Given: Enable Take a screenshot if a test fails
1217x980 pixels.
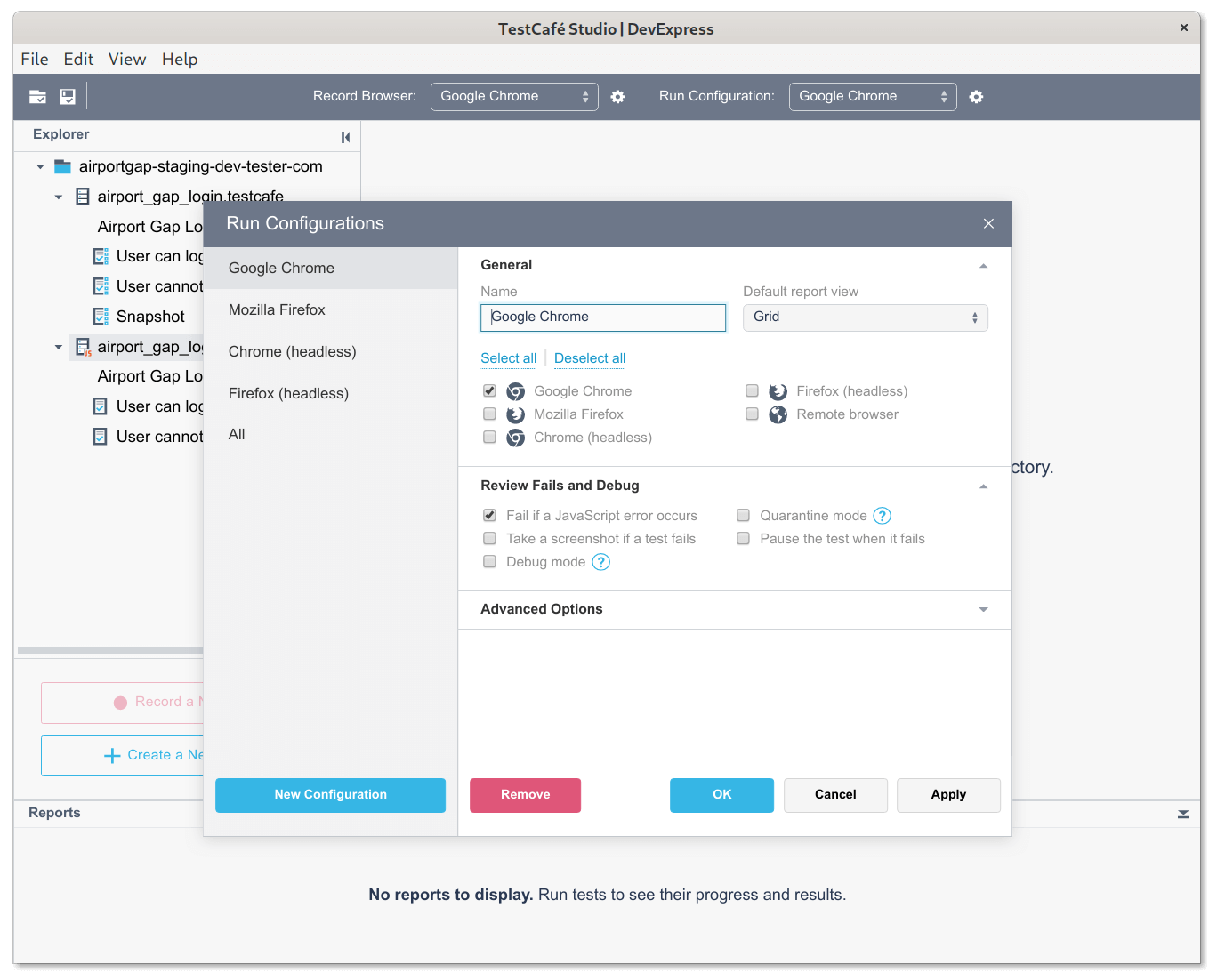Looking at the screenshot, I should 489,539.
